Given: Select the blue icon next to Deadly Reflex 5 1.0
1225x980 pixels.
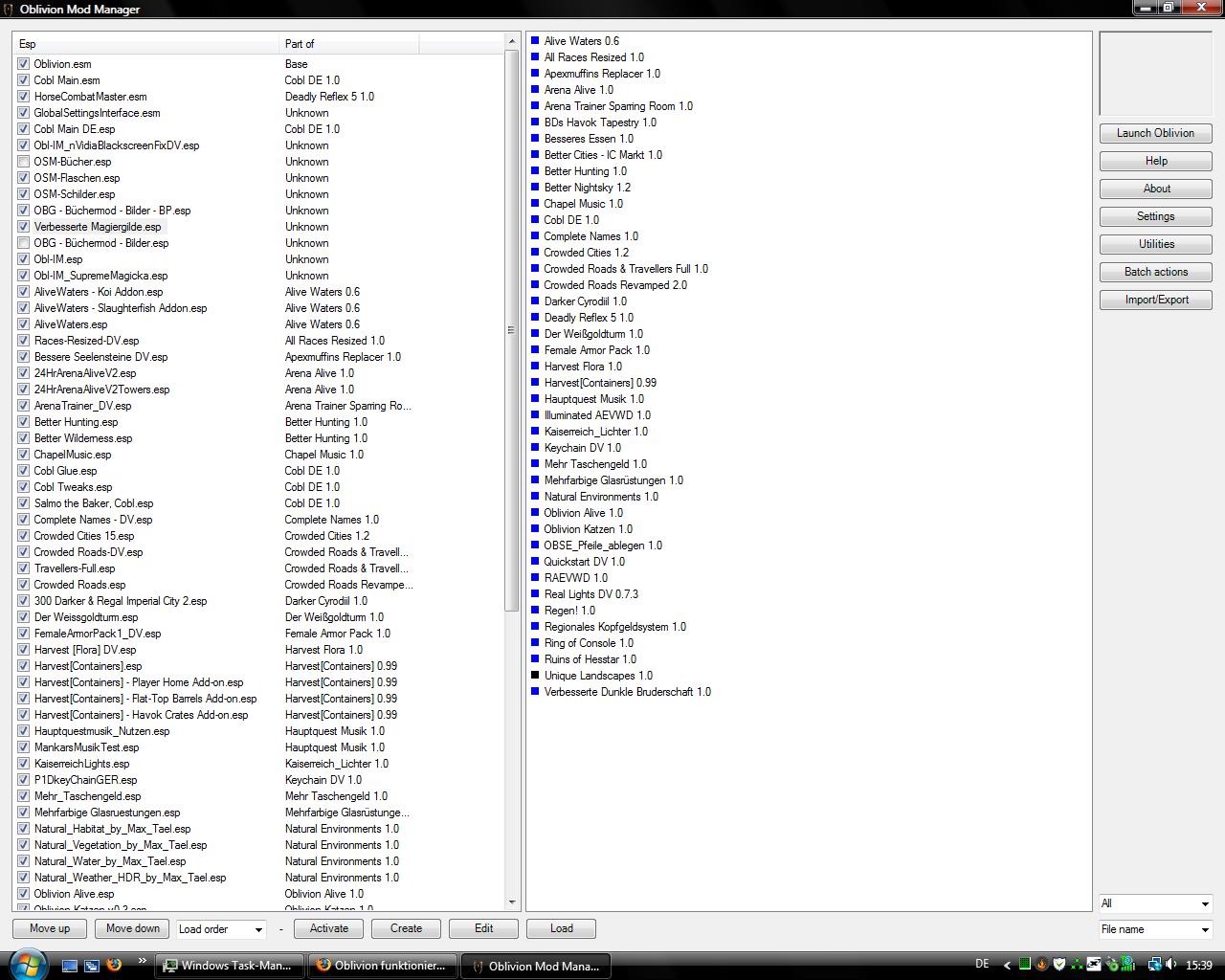Looking at the screenshot, I should click(535, 318).
